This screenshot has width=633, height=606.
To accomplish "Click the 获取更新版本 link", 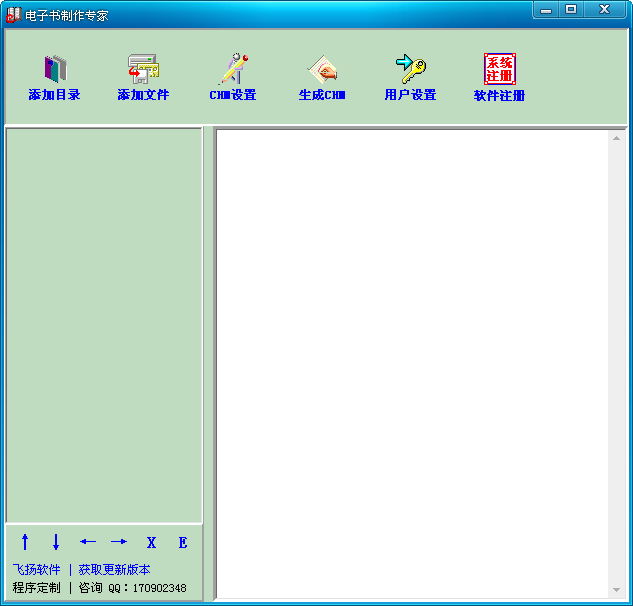I will pos(114,570).
